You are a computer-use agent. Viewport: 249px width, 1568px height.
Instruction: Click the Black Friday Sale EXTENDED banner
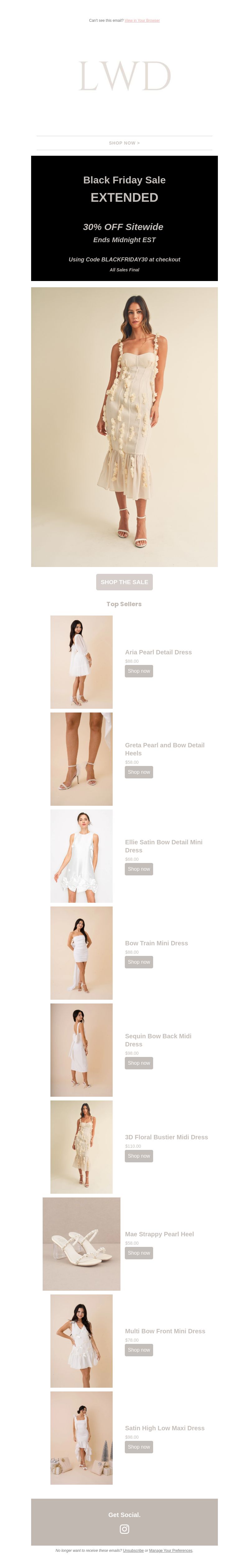click(124, 218)
